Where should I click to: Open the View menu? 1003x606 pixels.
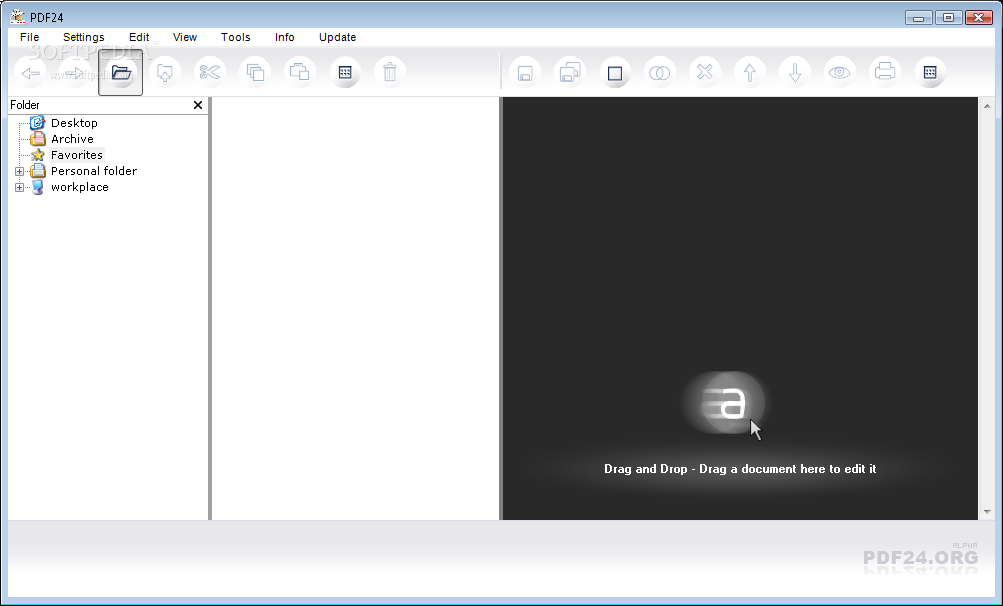click(185, 37)
